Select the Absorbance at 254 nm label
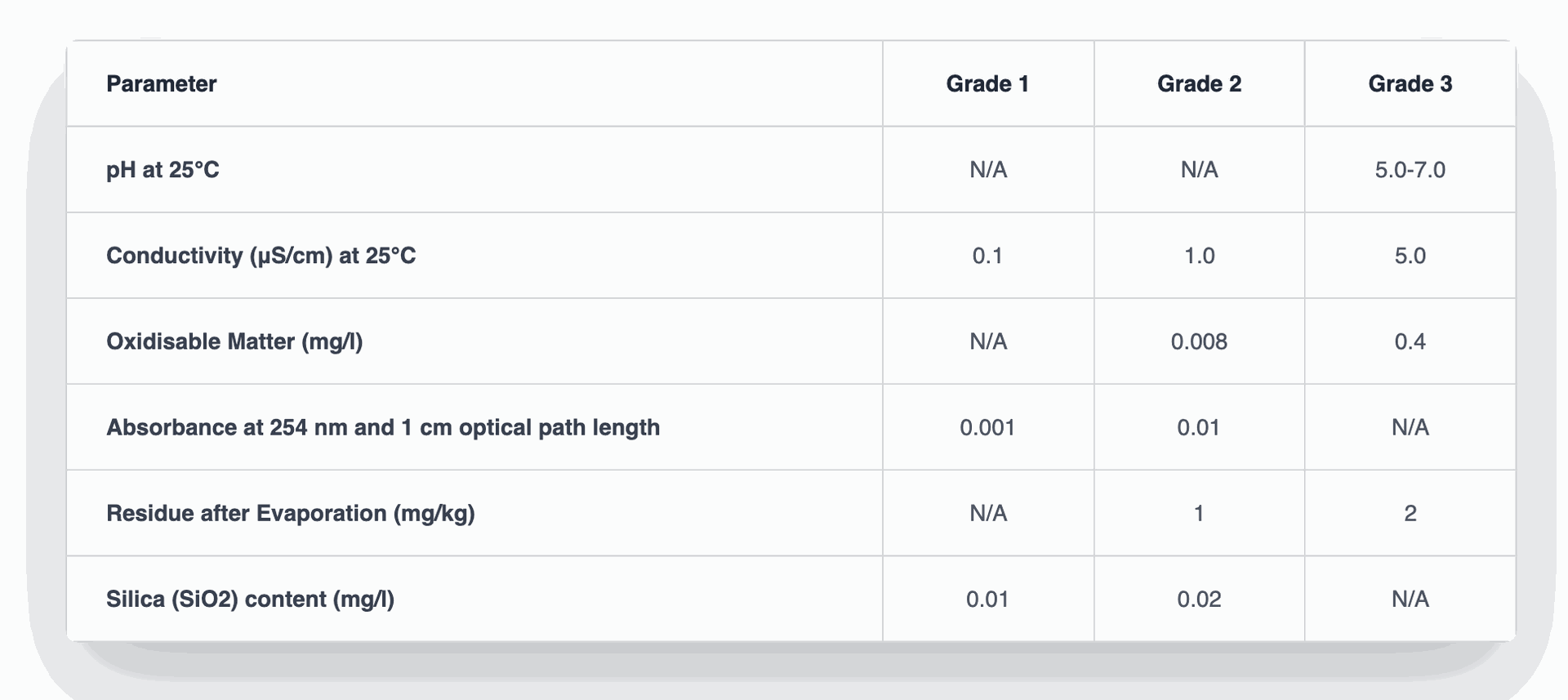 (x=382, y=427)
